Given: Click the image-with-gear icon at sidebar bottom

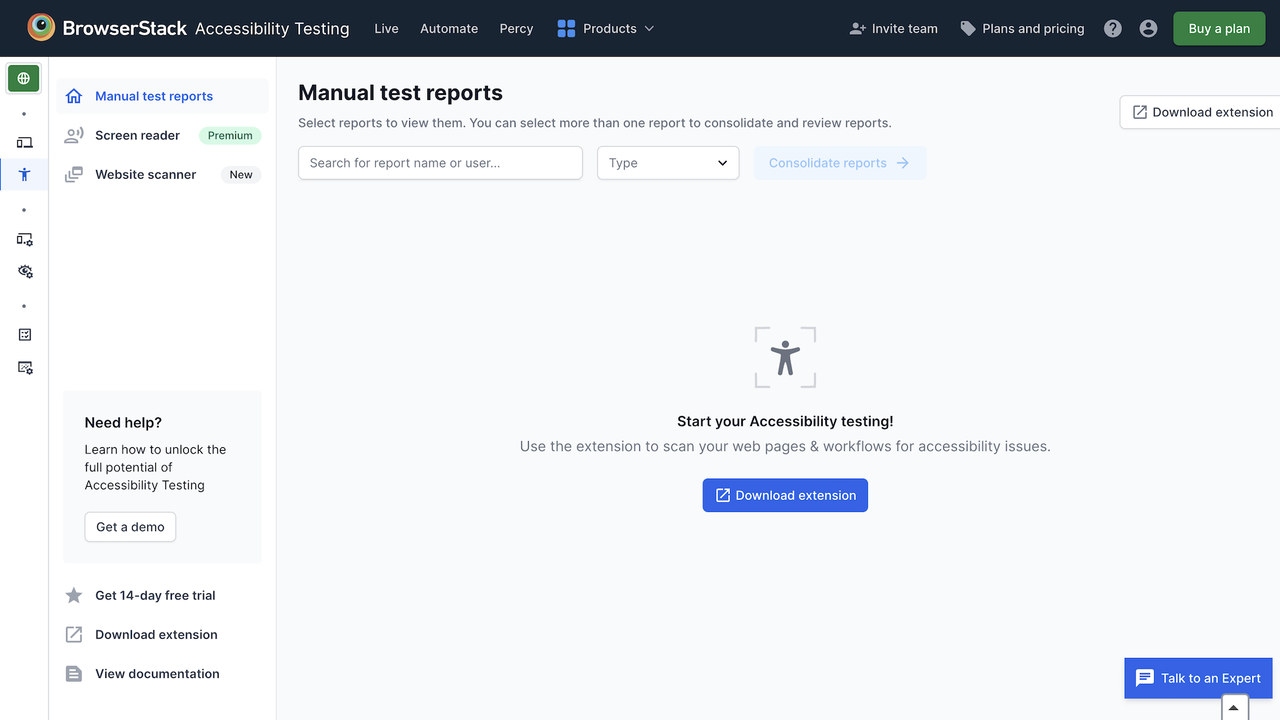Looking at the screenshot, I should (24, 367).
